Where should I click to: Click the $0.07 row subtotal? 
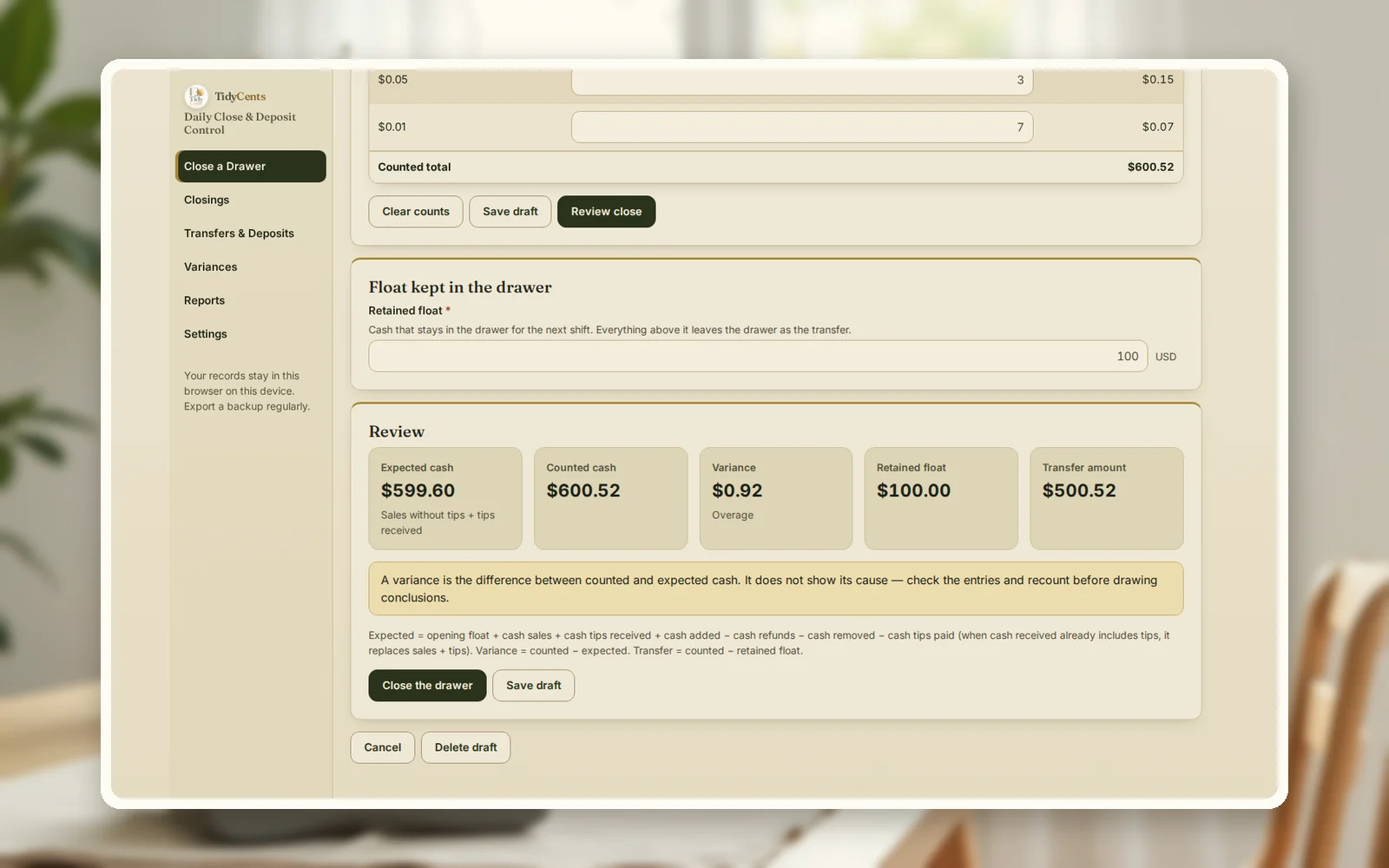tap(1158, 127)
